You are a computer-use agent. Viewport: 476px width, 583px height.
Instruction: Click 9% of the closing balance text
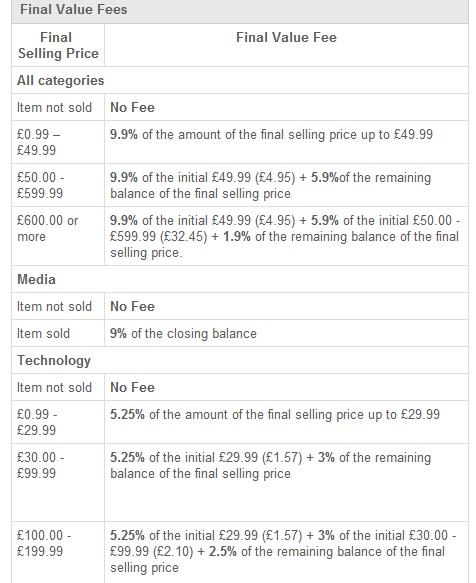coord(183,333)
